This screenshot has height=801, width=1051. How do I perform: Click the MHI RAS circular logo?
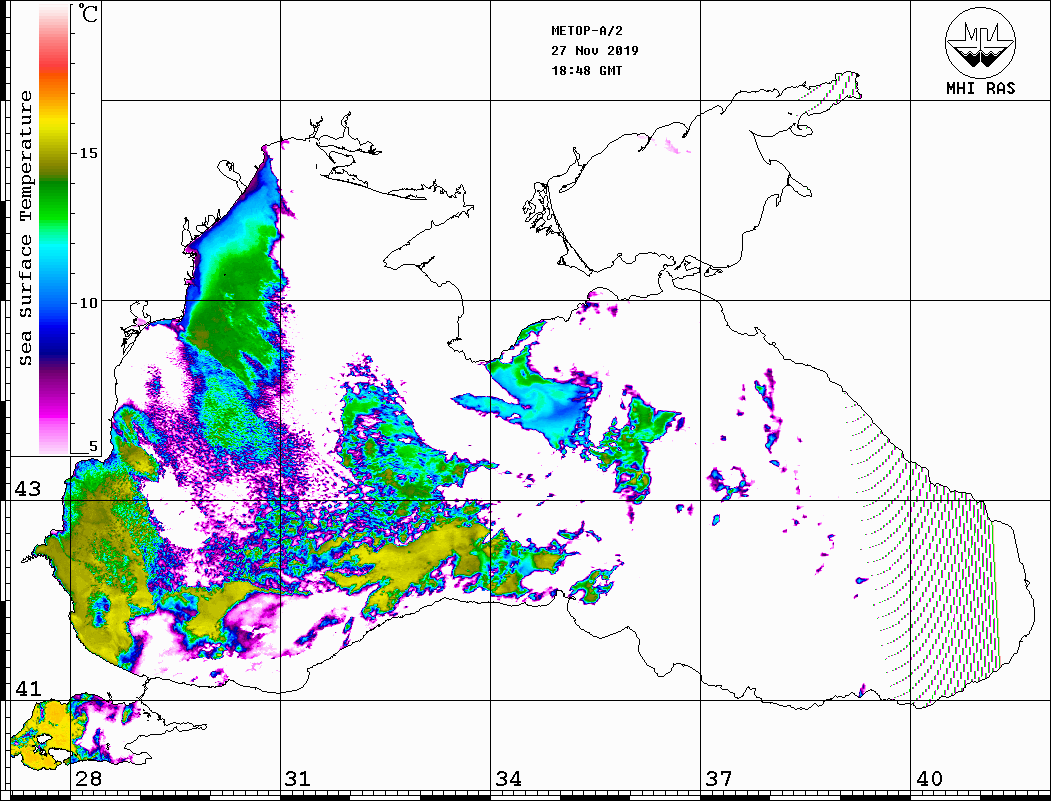[x=981, y=42]
